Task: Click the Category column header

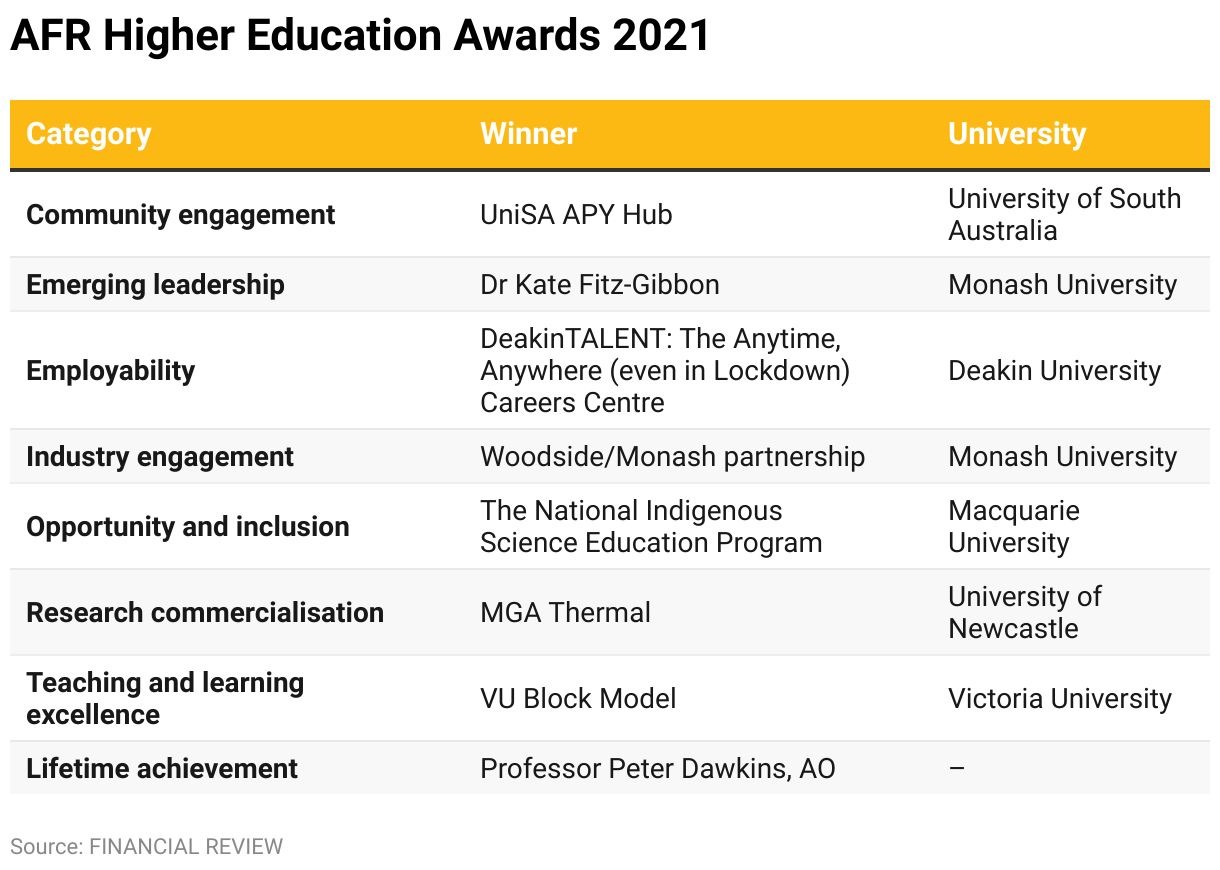Action: click(88, 134)
